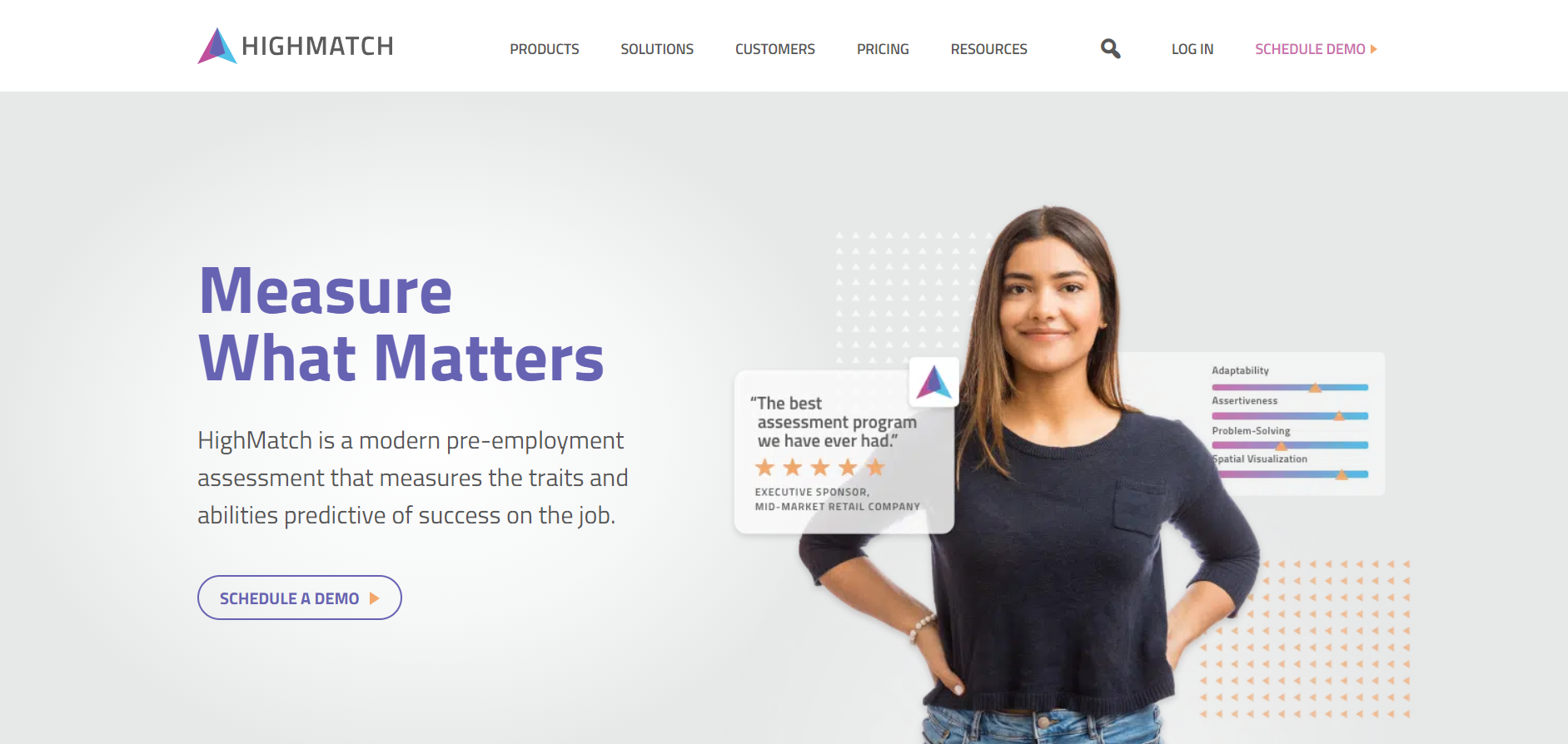Screen dimensions: 1568x744
Task: Click the testimonial quote card
Action: (844, 452)
